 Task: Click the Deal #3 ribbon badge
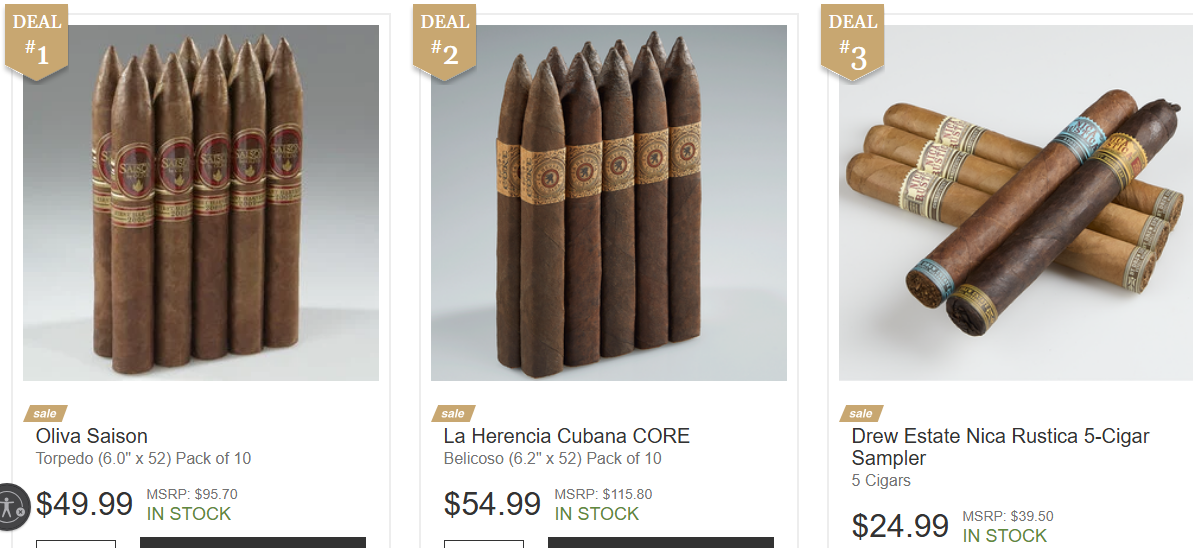tap(852, 41)
